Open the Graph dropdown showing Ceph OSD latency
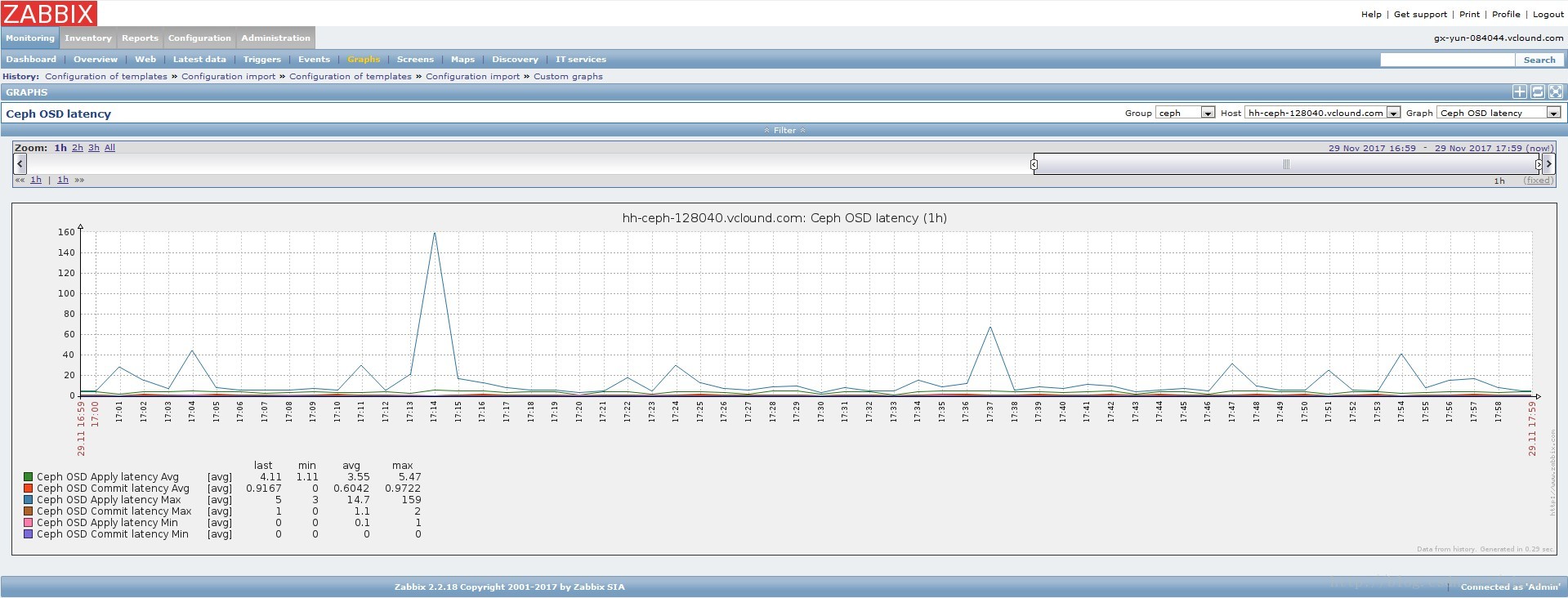The height and width of the screenshot is (598, 1568). pyautogui.click(x=1499, y=113)
